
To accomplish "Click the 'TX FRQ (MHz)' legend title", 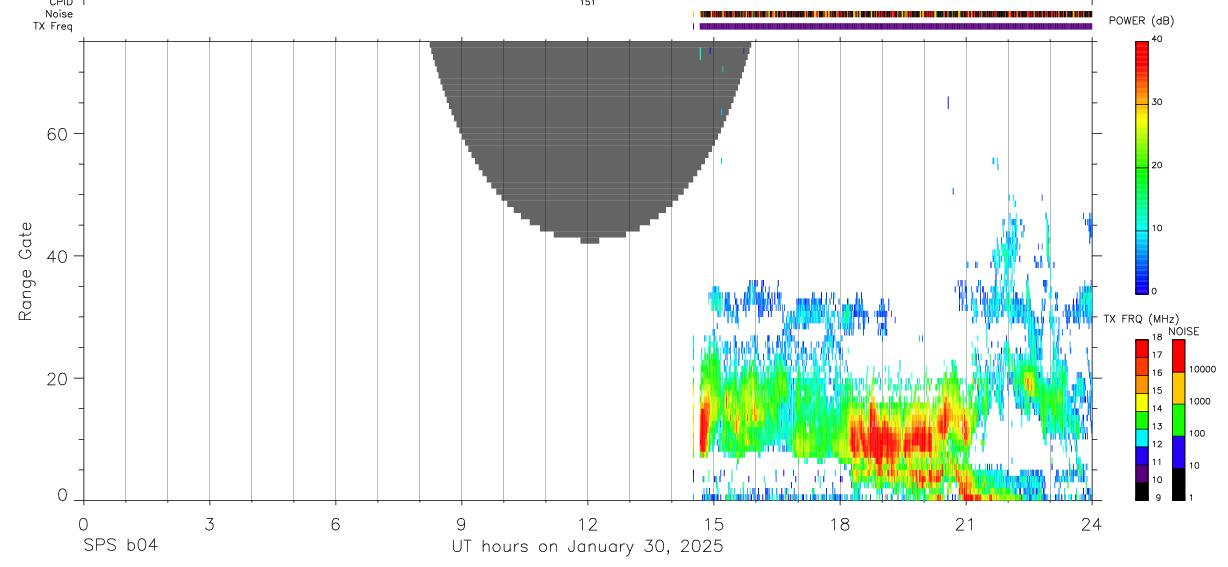I will tap(1142, 318).
